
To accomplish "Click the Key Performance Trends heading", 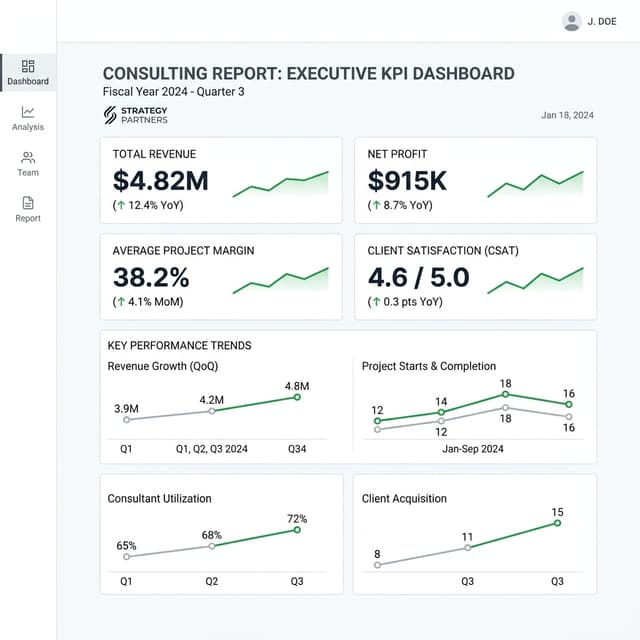I will click(x=179, y=345).
